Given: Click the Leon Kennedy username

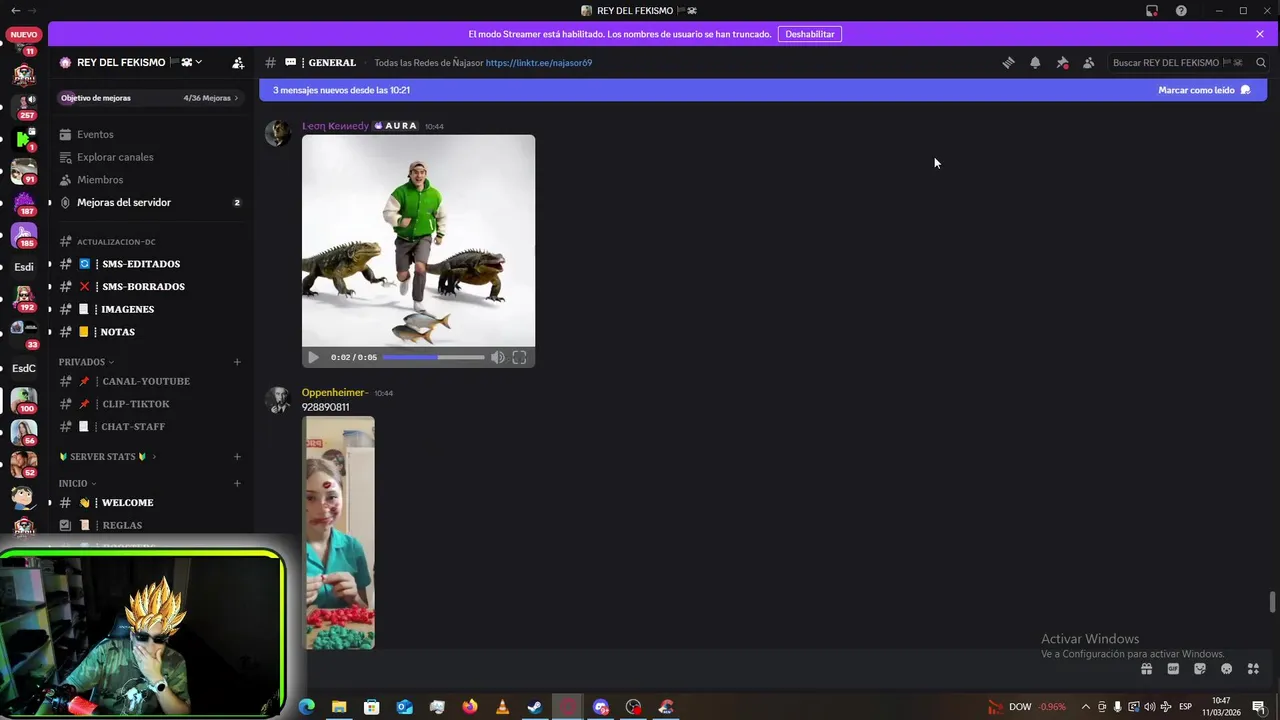Looking at the screenshot, I should [335, 126].
